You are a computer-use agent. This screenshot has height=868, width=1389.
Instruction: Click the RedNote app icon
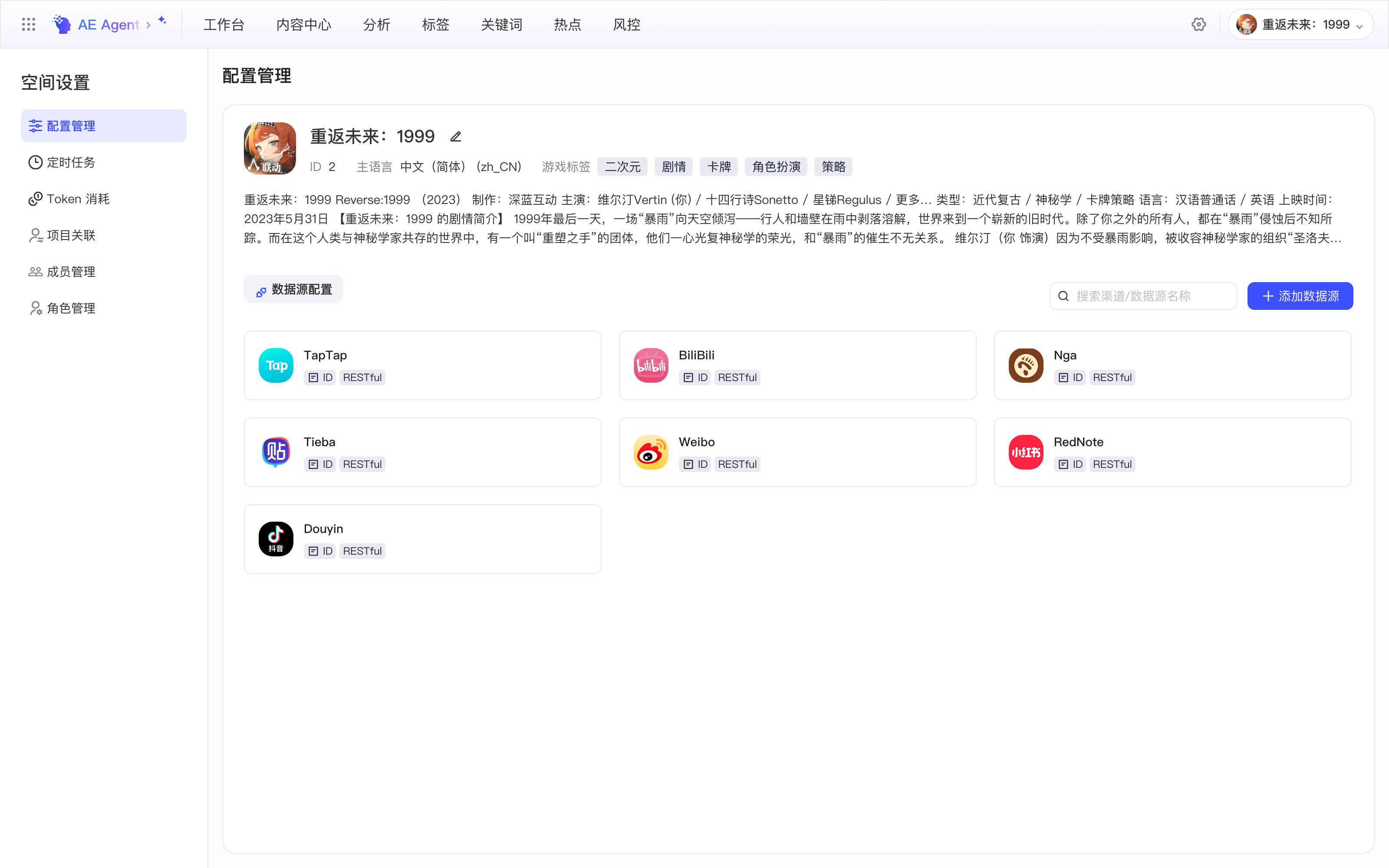tap(1026, 452)
